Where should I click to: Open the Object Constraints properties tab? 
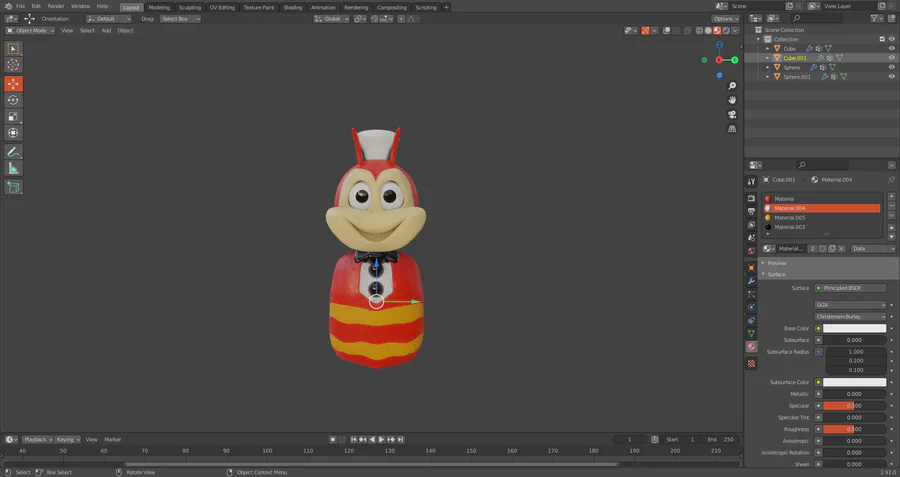(x=751, y=320)
